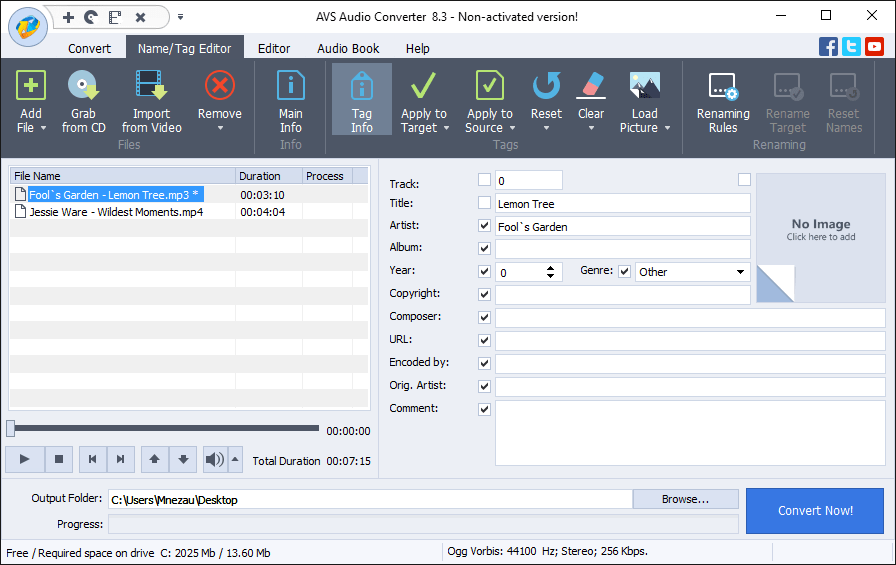Open Grab from CD tool
896x565 pixels.
tap(83, 86)
